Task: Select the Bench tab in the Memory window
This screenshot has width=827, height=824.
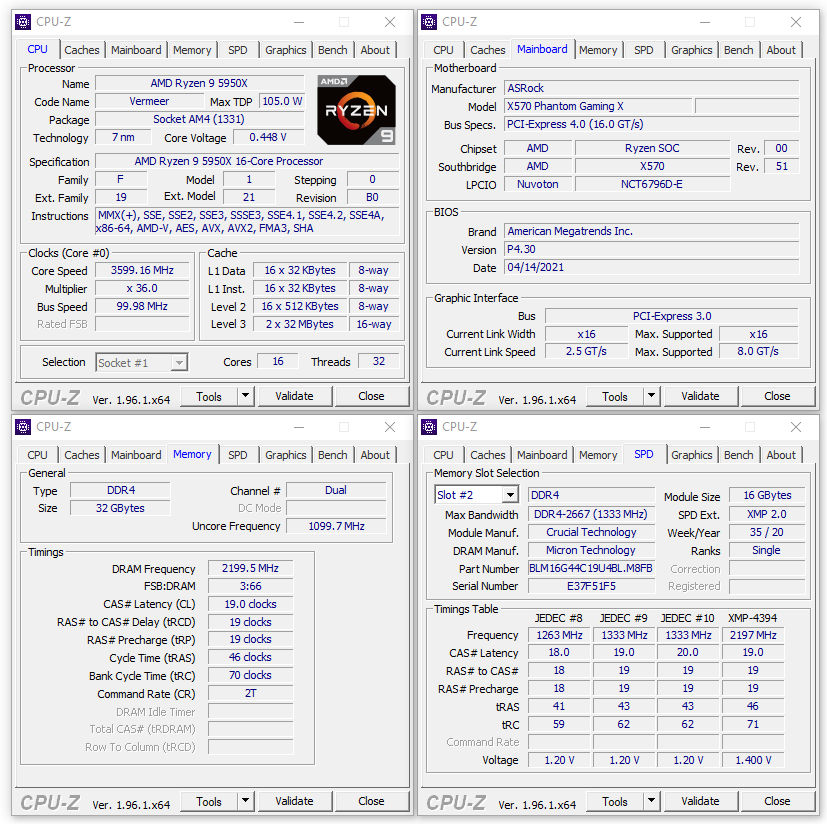Action: [333, 455]
